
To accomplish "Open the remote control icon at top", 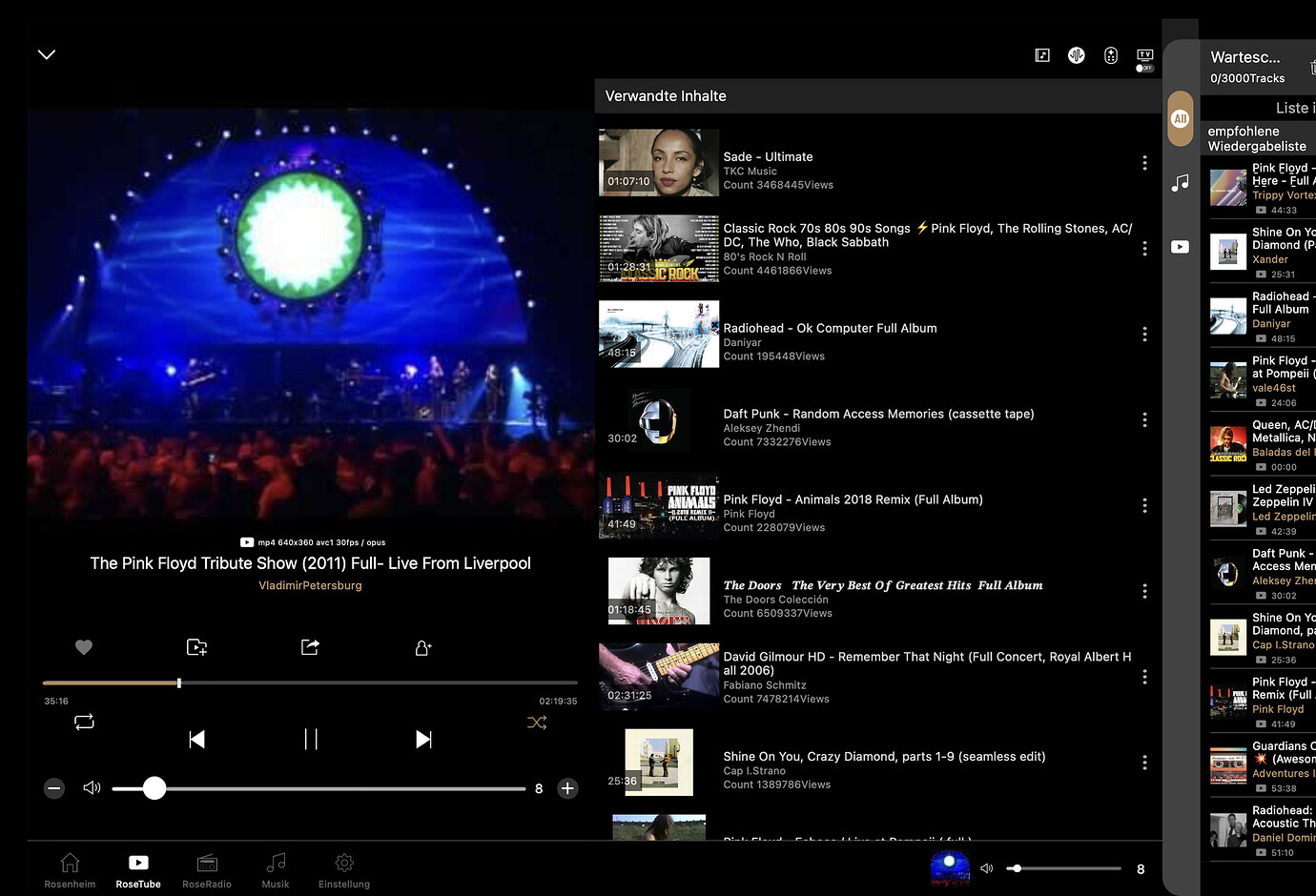I will 1111,55.
